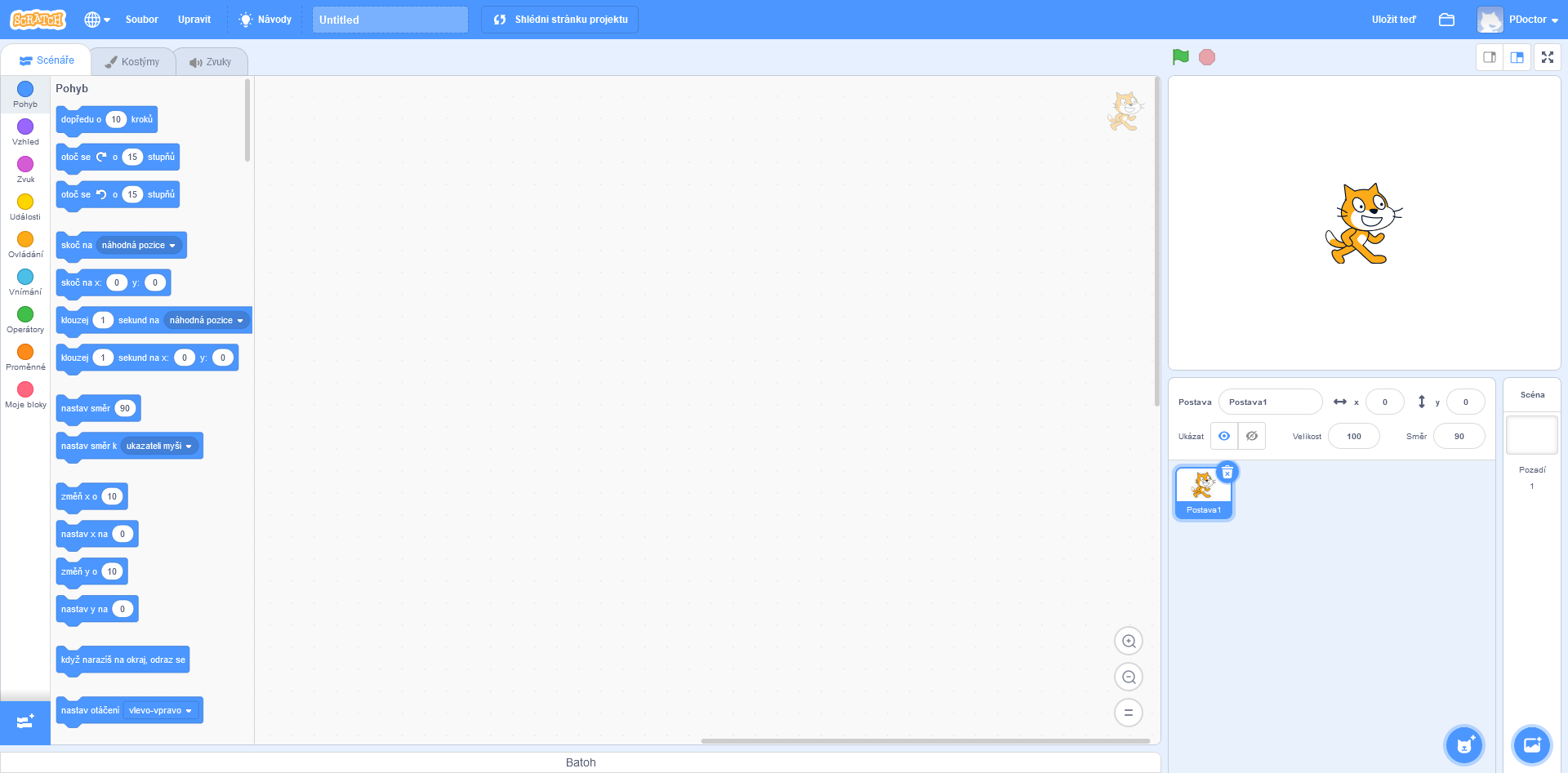The width and height of the screenshot is (1568, 773).
Task: Select the Proměnné block category
Action: pos(25,358)
